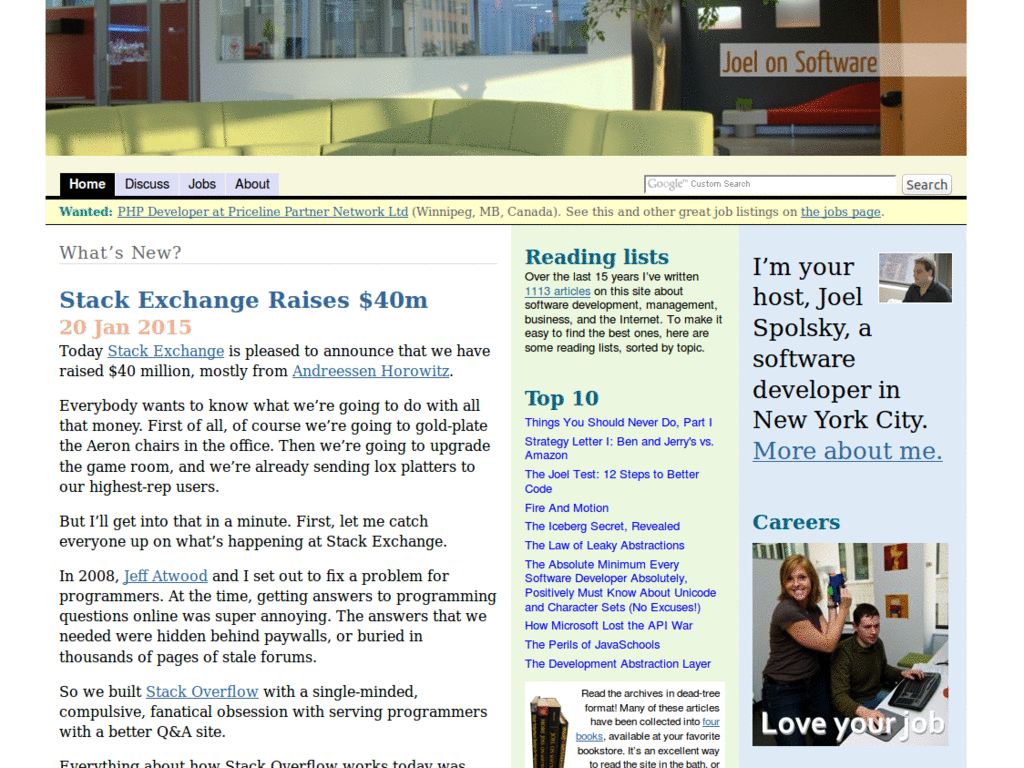This screenshot has height=768, width=1024.
Task: Click Joel Spolsky's host photo
Action: pyautogui.click(x=915, y=278)
